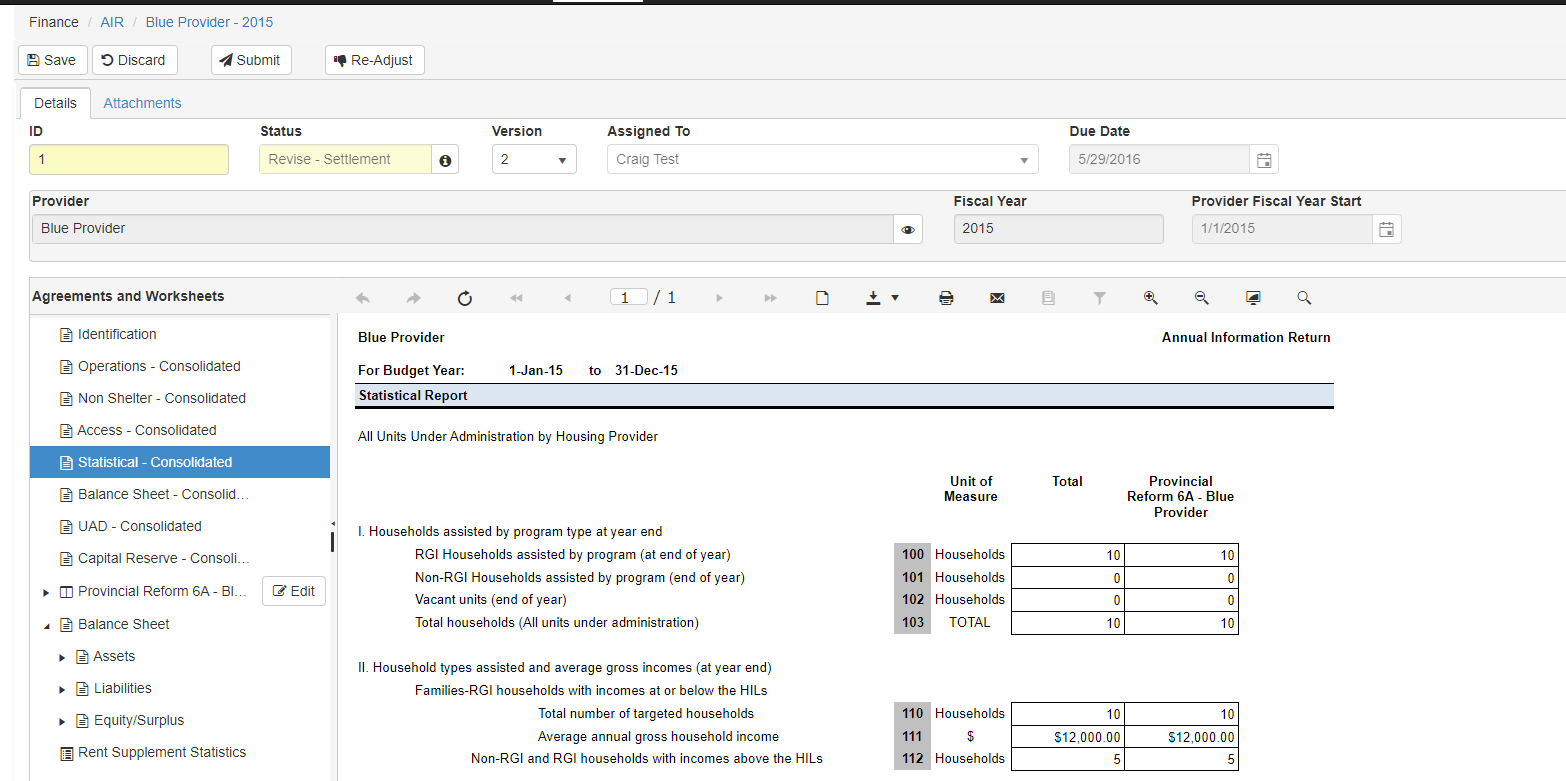1566x781 pixels.
Task: Go to the next report page
Action: [x=719, y=298]
